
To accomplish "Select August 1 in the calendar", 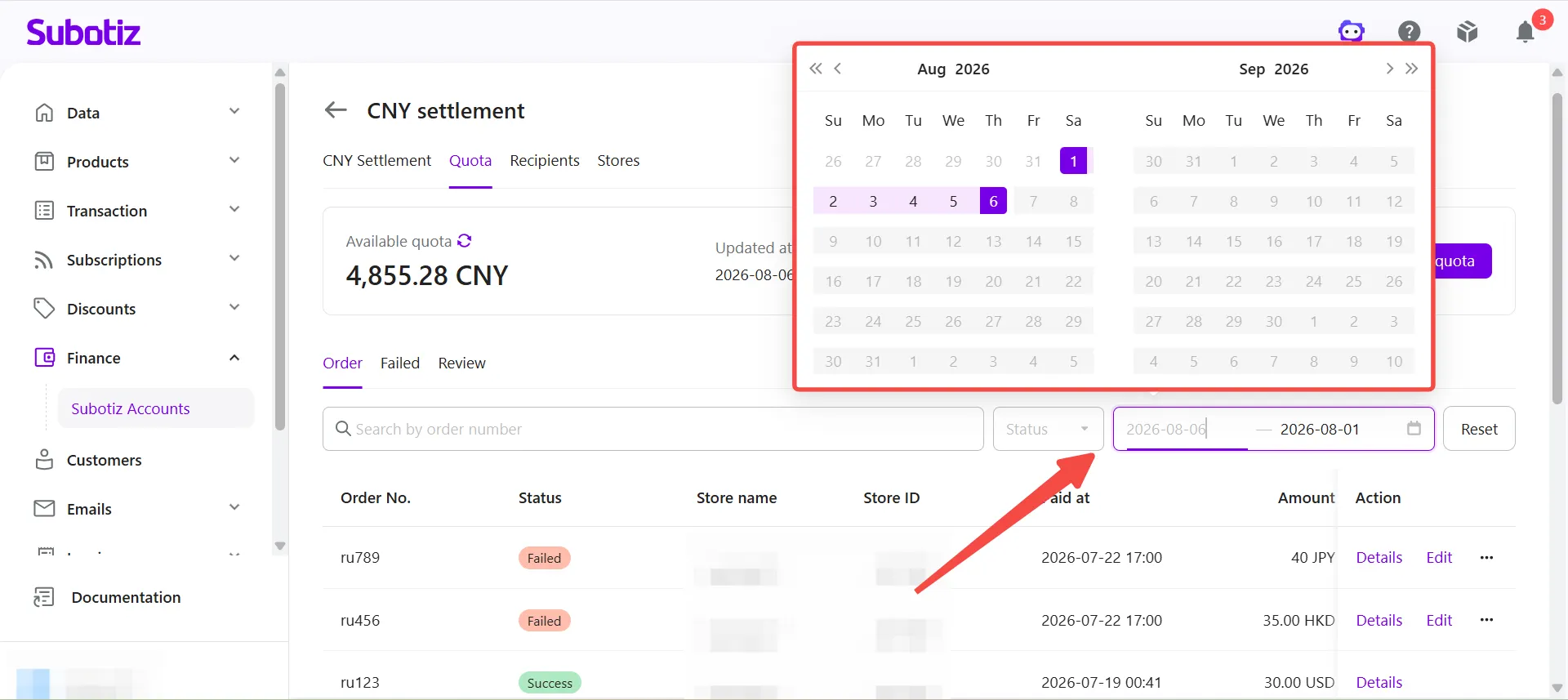I will (x=1073, y=161).
